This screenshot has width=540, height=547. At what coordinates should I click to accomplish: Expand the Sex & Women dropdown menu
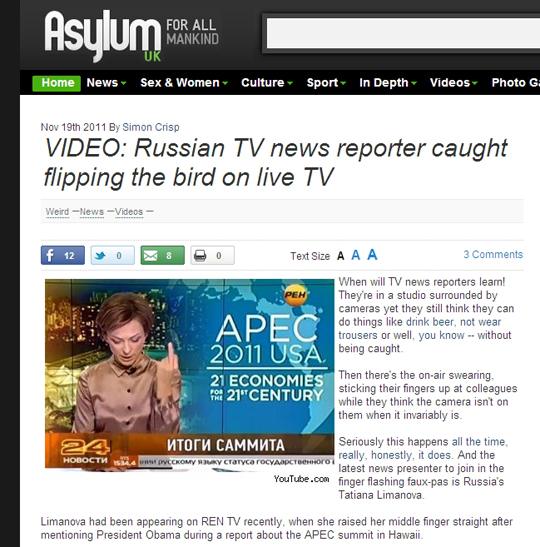pyautogui.click(x=184, y=83)
